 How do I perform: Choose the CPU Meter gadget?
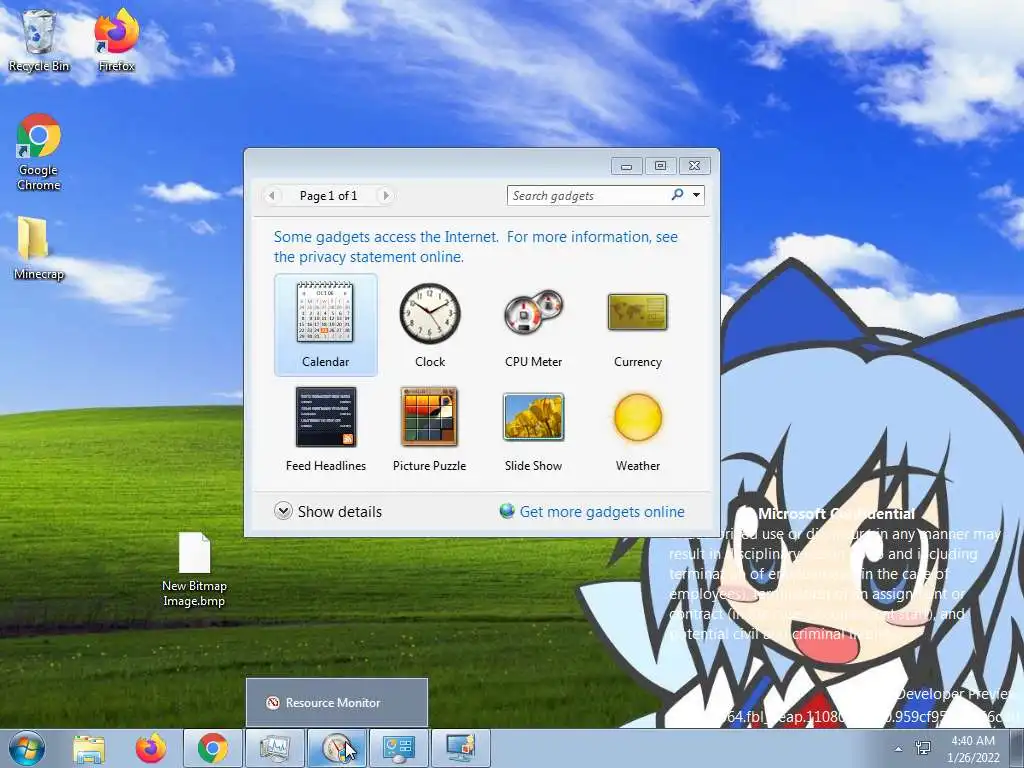pos(534,325)
